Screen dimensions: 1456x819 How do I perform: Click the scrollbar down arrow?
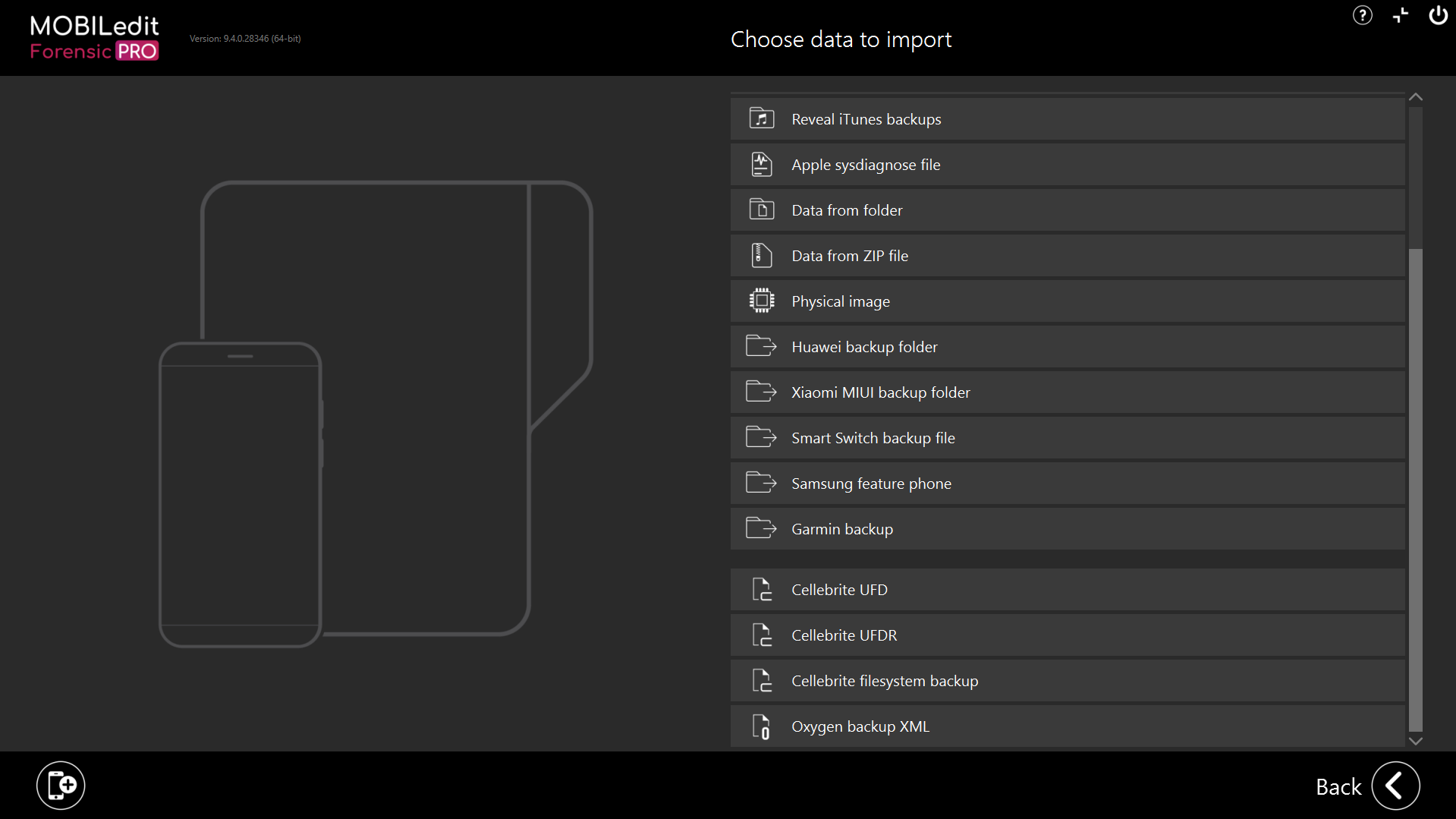coord(1415,741)
